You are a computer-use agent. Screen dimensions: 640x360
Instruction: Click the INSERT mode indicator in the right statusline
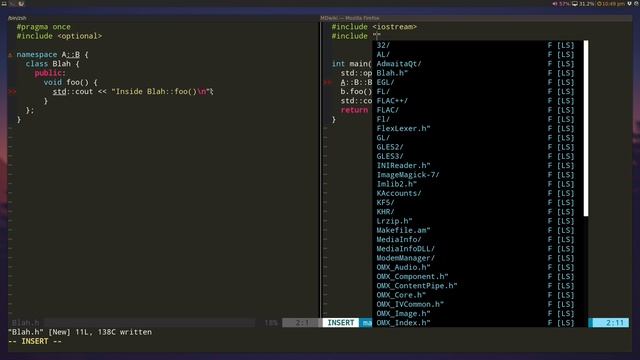(341, 323)
